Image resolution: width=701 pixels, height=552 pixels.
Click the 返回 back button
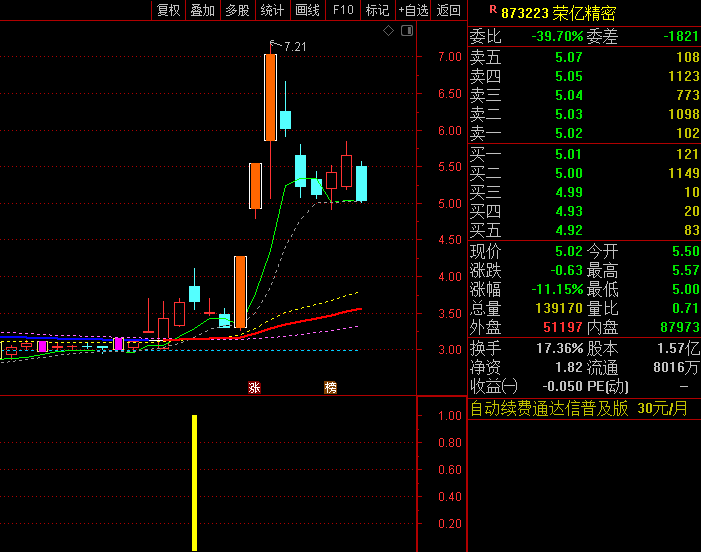coord(448,10)
